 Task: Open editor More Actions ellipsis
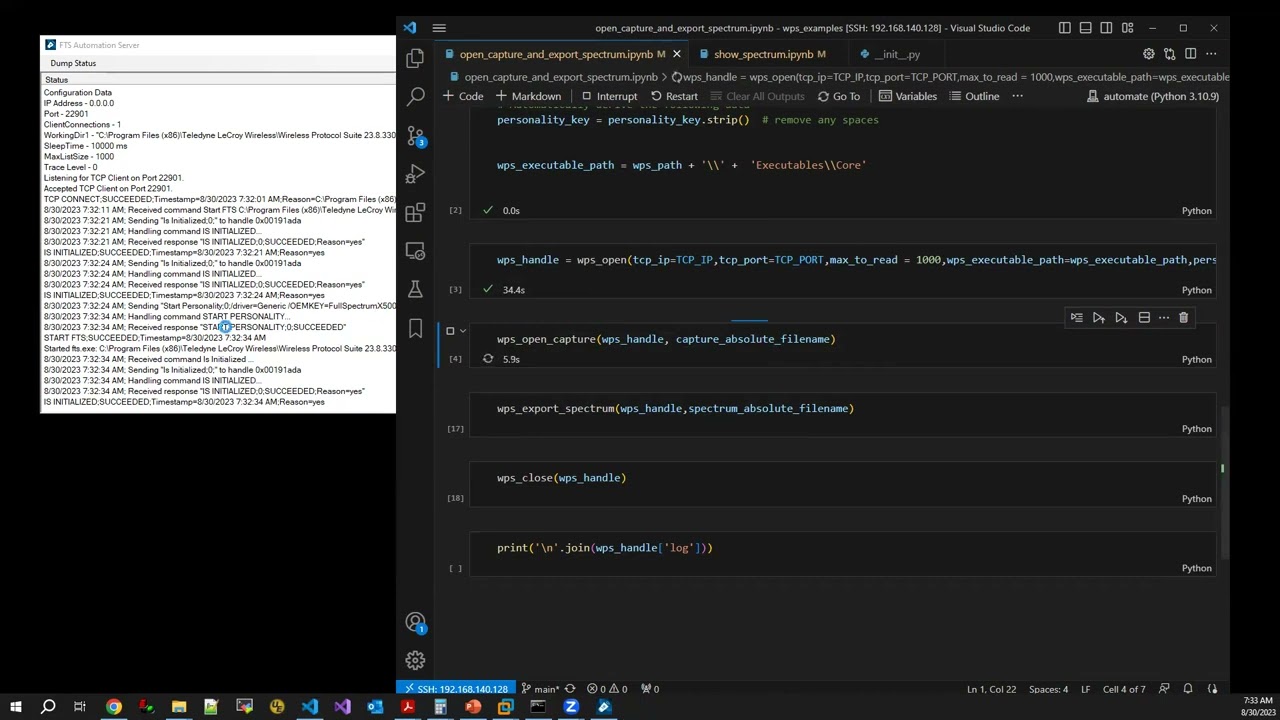click(1211, 54)
